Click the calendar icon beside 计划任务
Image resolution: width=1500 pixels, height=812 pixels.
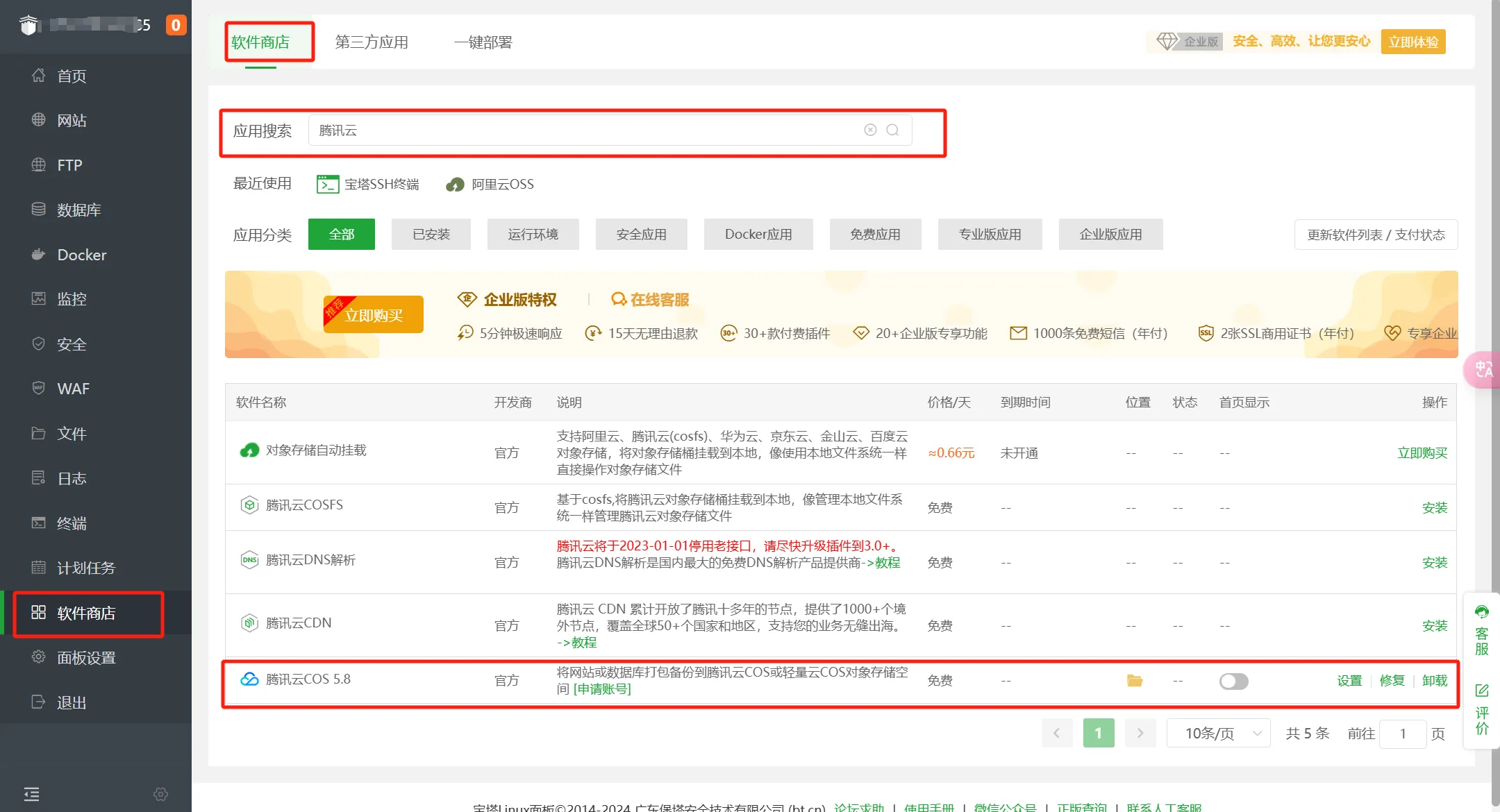[39, 567]
